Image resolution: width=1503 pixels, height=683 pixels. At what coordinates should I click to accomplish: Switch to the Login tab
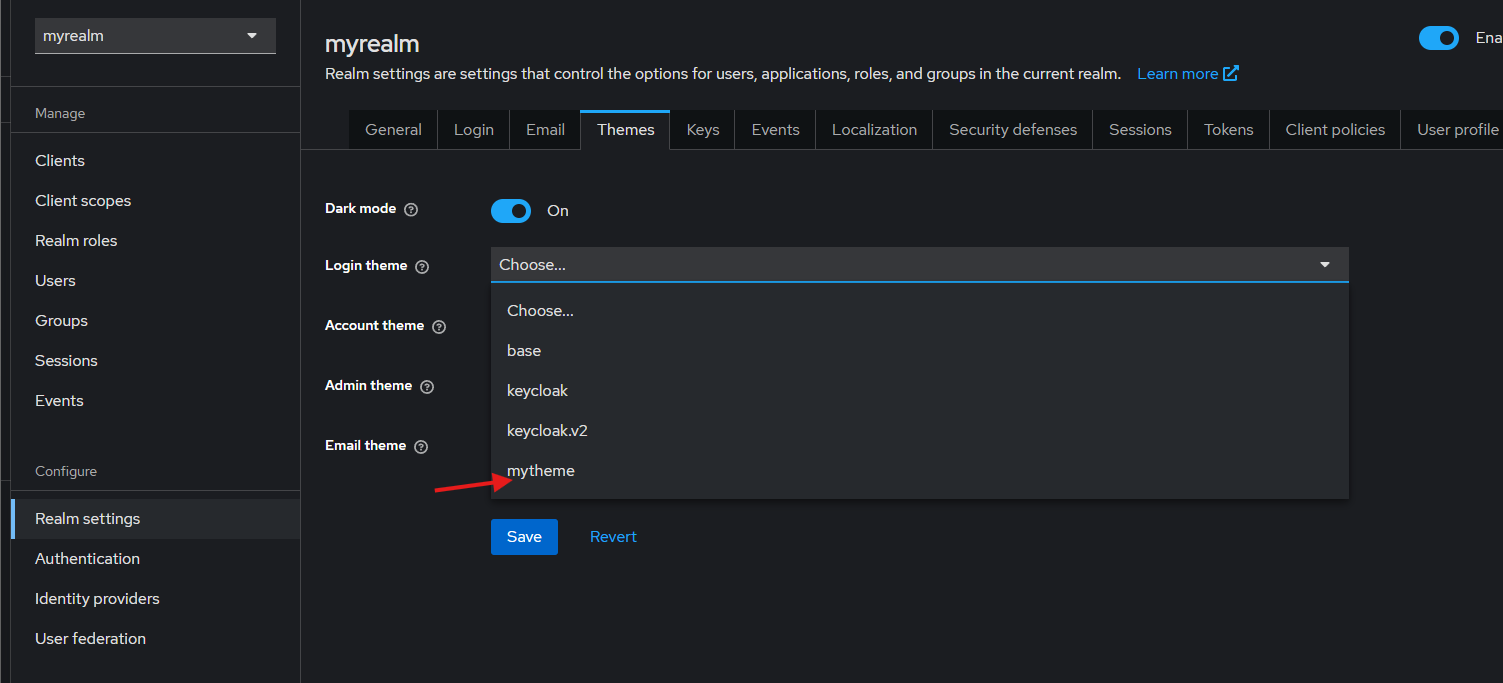pyautogui.click(x=474, y=130)
